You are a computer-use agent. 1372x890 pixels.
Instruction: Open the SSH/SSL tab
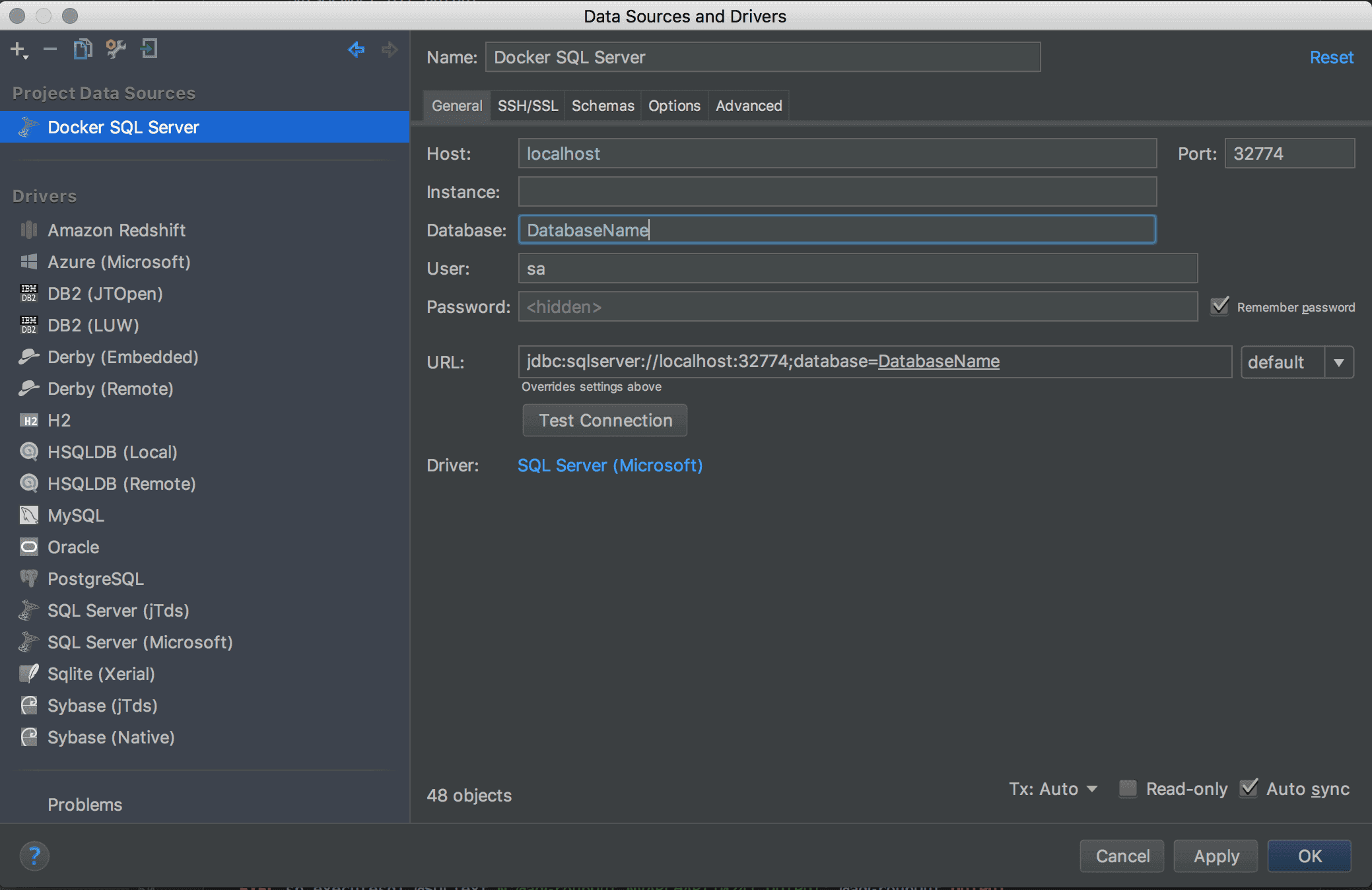[x=528, y=106]
